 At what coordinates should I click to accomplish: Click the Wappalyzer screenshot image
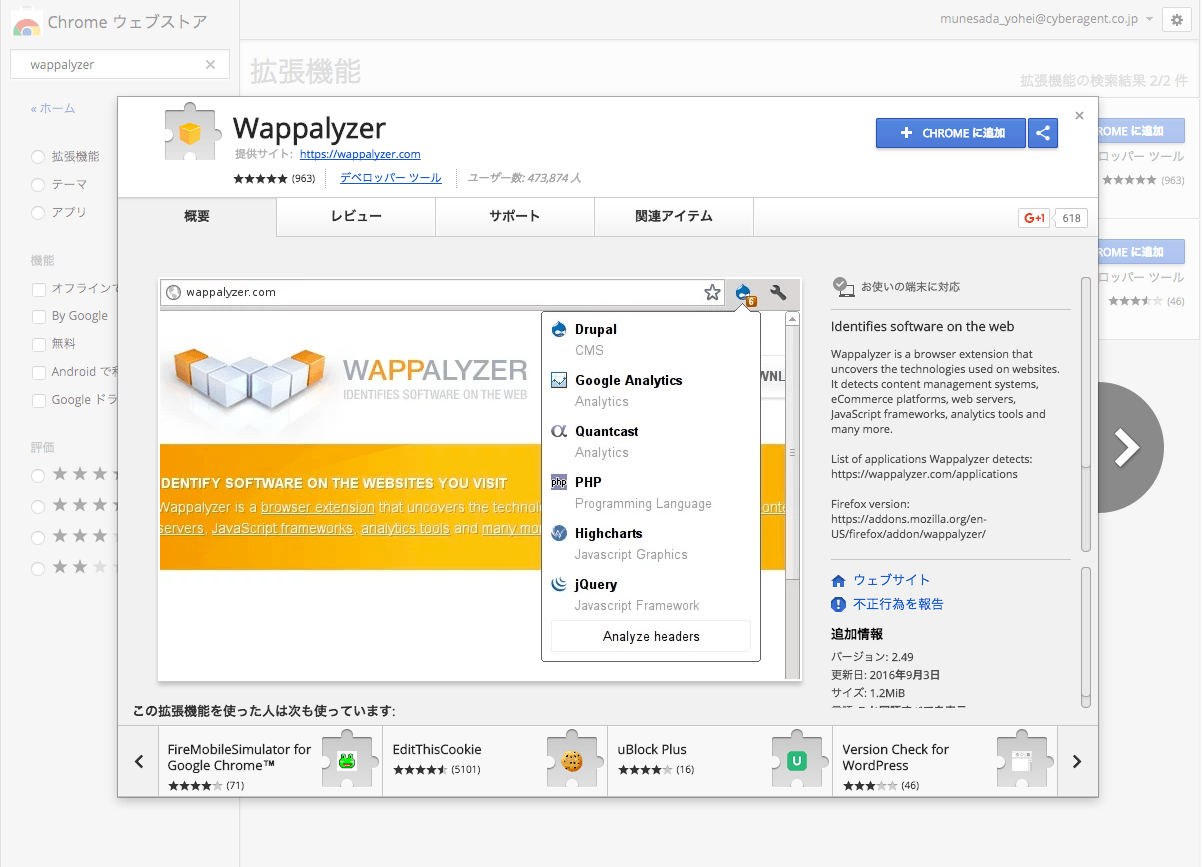tap(480, 480)
